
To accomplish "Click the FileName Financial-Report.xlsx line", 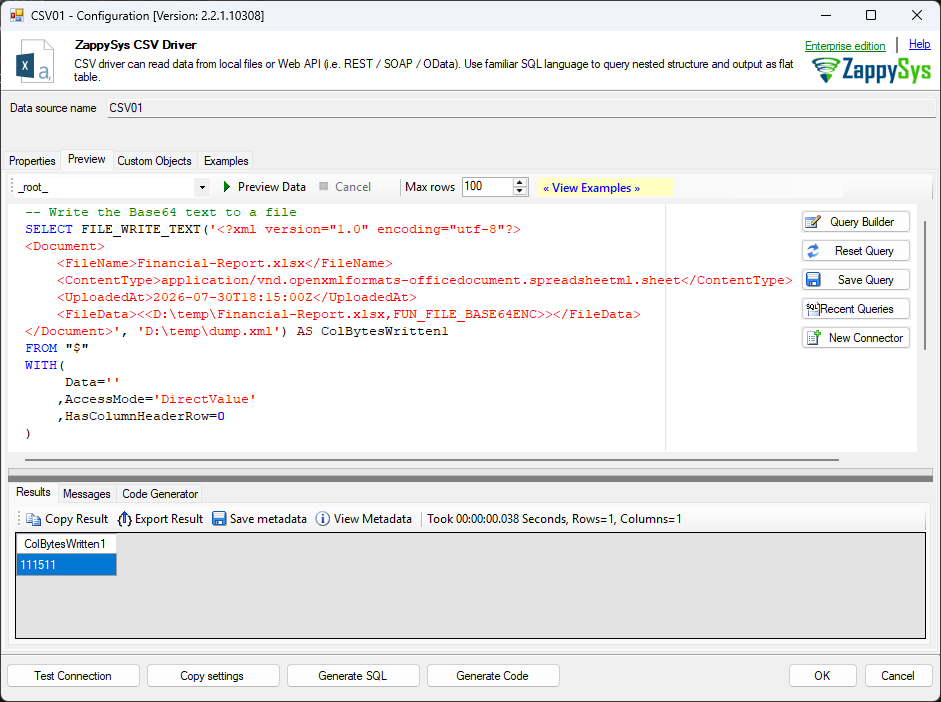I will click(x=225, y=263).
